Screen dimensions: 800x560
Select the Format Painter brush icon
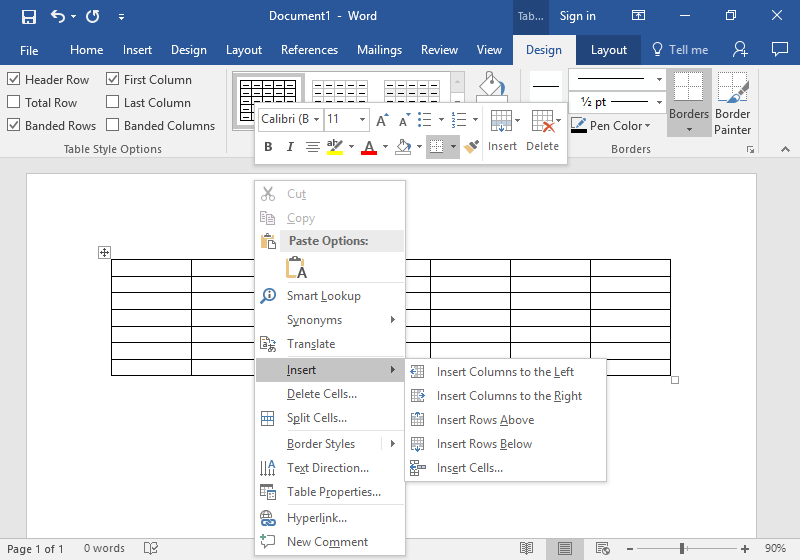pos(471,147)
